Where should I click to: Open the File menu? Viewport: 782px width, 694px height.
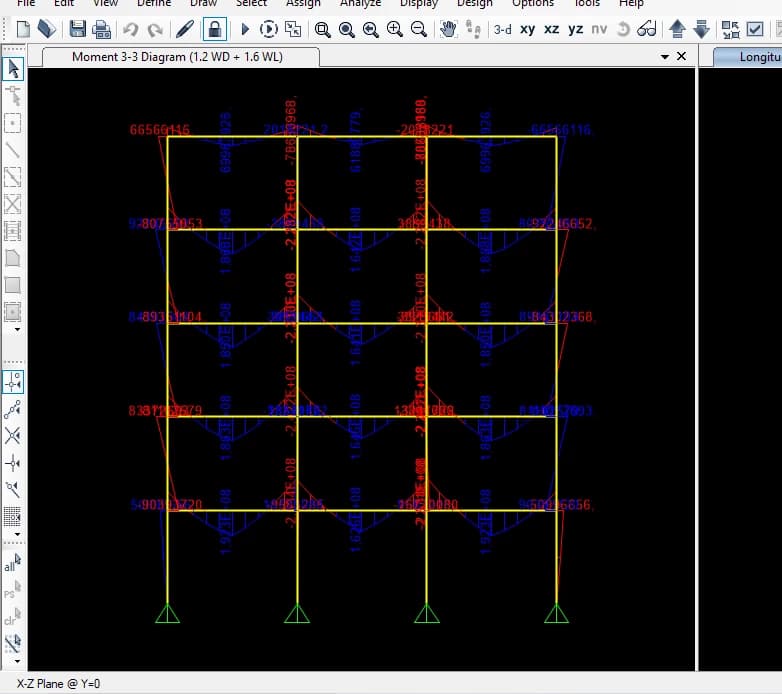(26, 3)
